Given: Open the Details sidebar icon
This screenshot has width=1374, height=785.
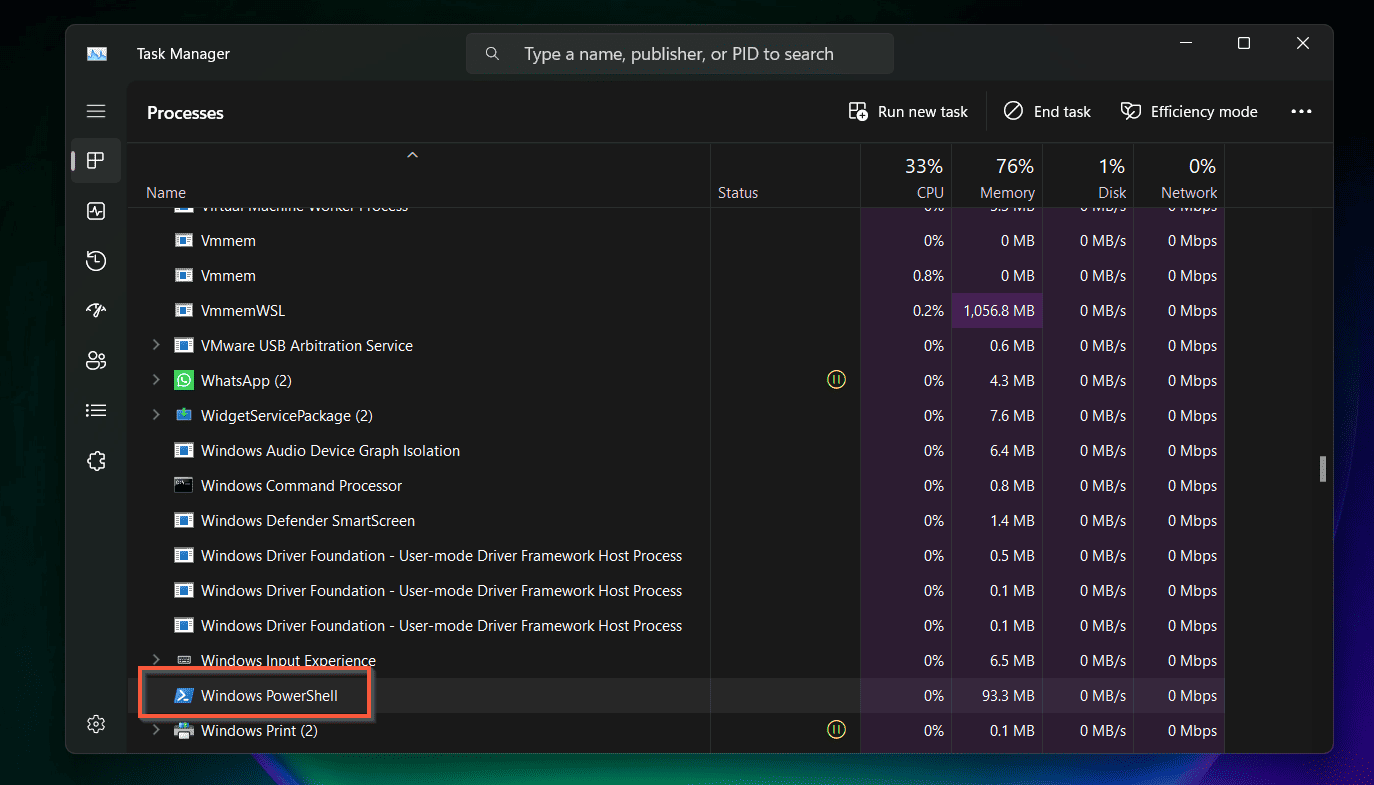Looking at the screenshot, I should [96, 410].
